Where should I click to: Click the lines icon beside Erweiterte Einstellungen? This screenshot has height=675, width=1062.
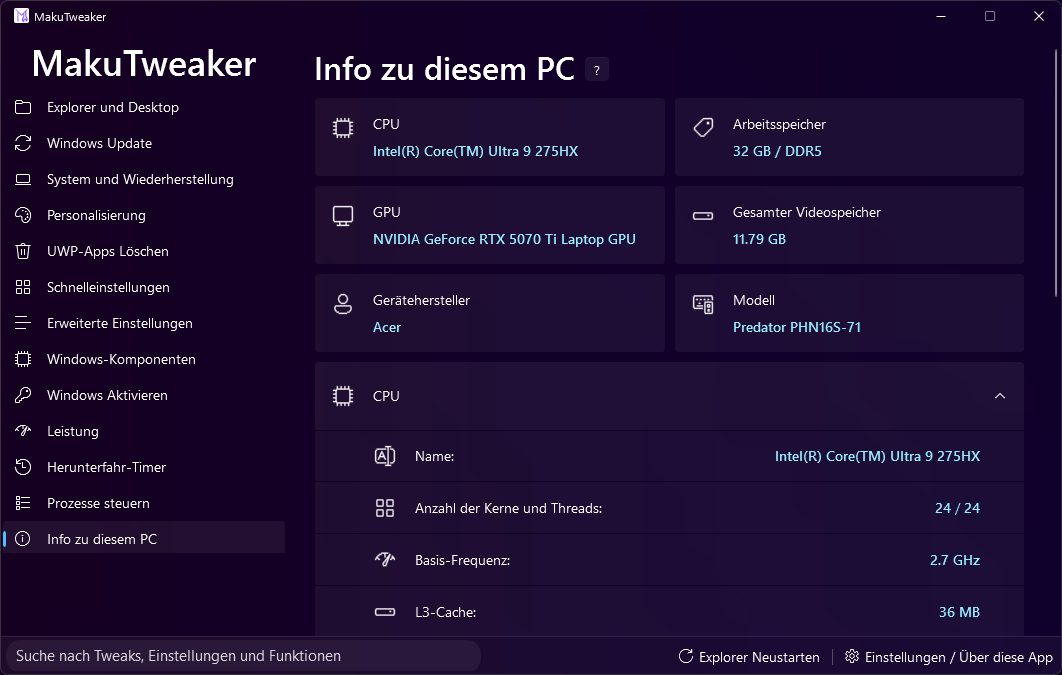point(23,323)
